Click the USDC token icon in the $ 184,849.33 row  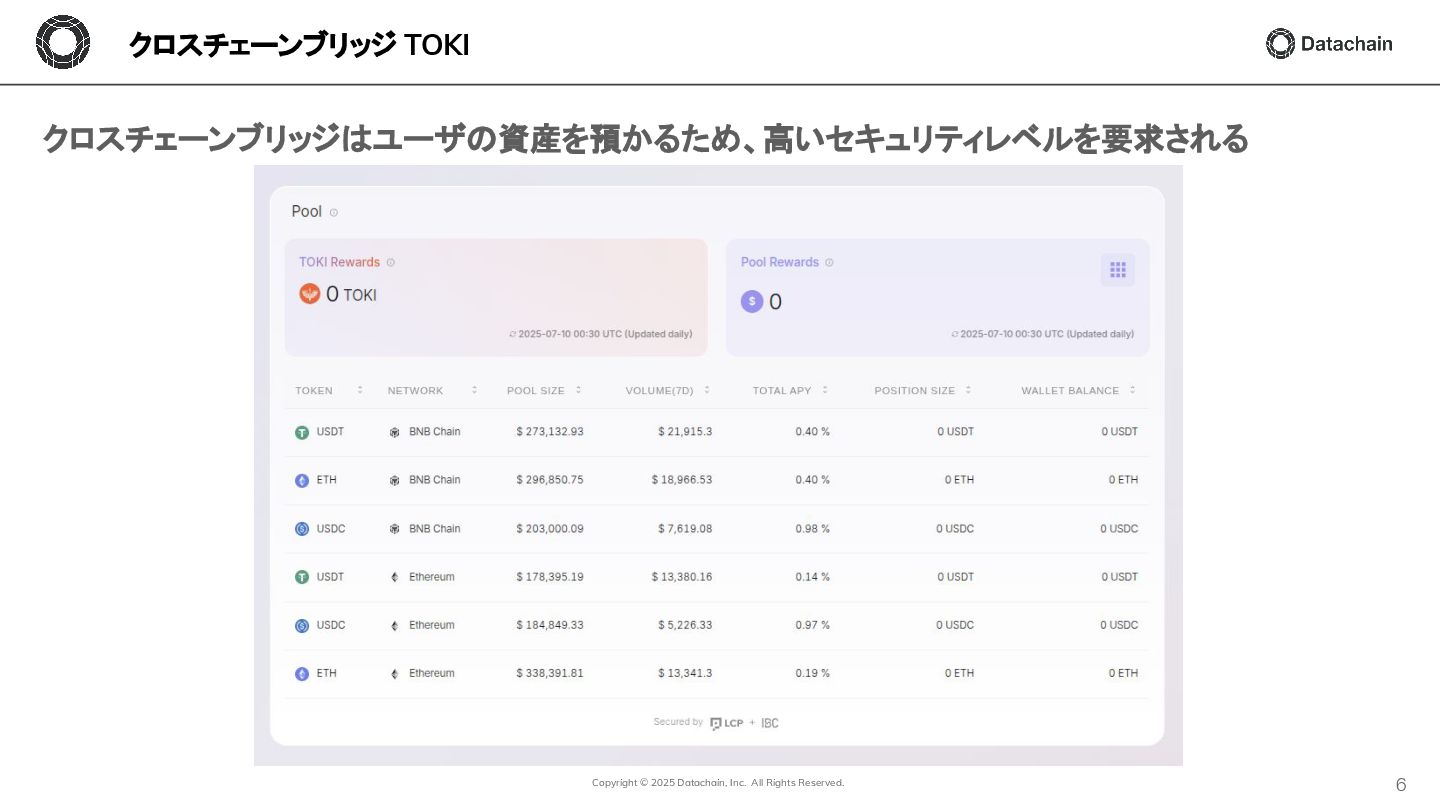tap(302, 625)
